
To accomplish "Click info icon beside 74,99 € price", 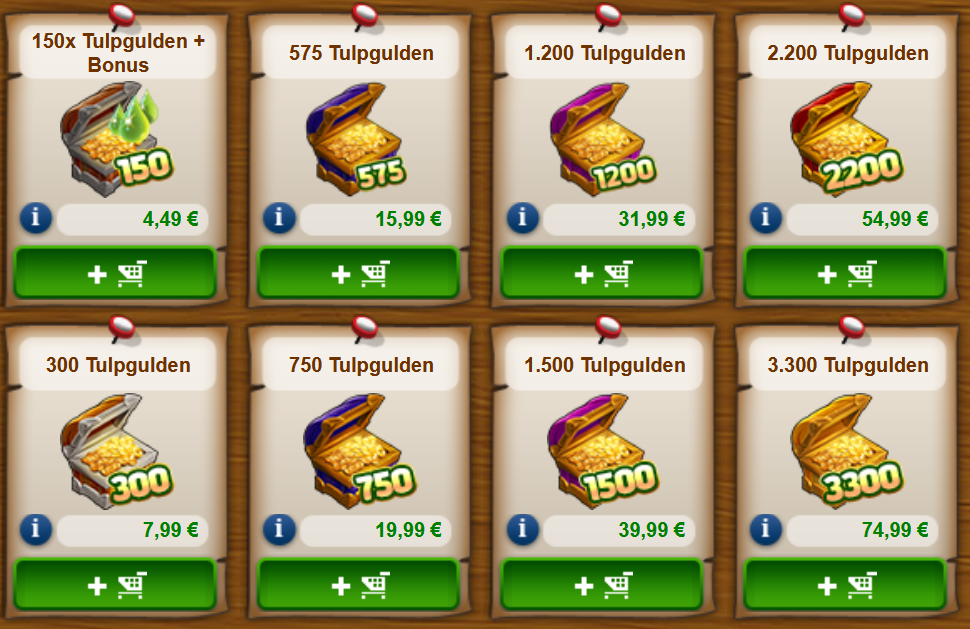I will click(x=766, y=529).
